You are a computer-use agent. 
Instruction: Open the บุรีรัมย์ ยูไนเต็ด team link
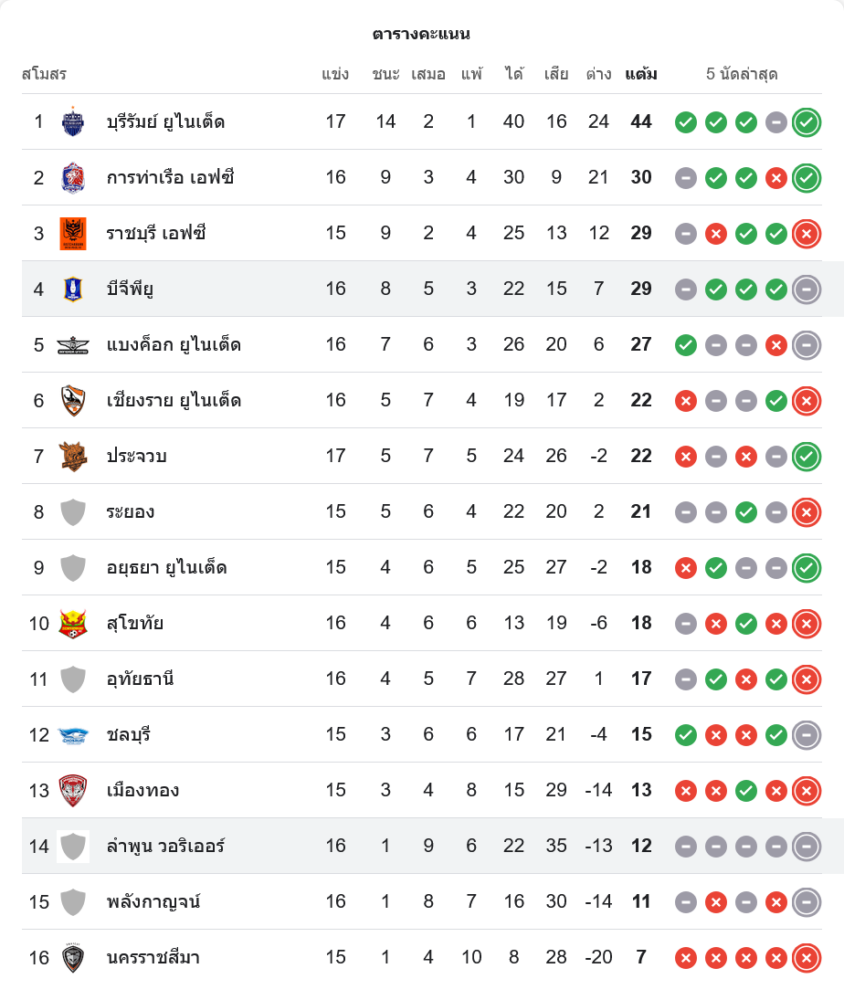tap(165, 122)
